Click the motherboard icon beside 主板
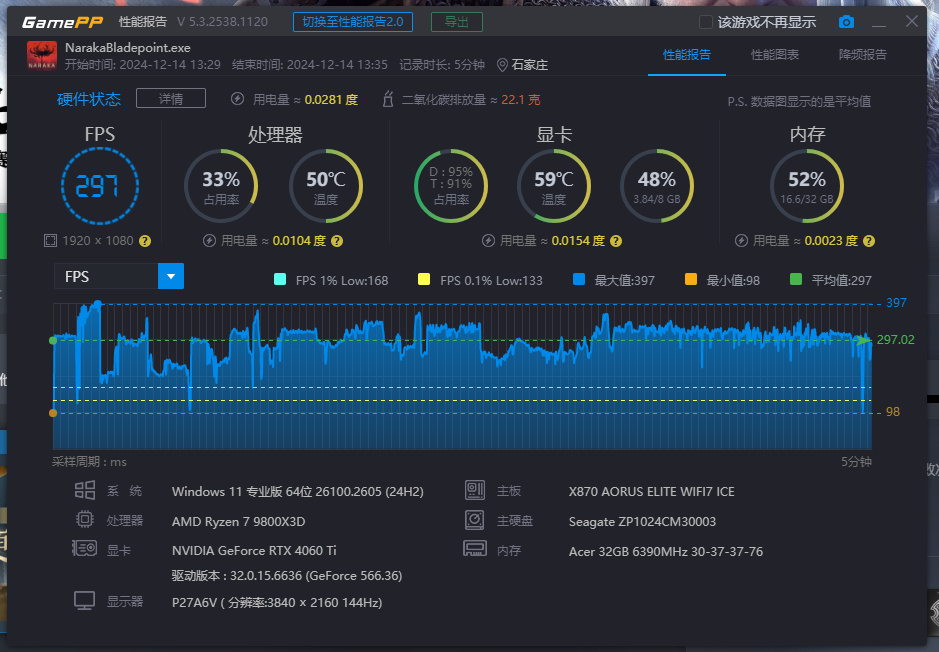 click(475, 490)
